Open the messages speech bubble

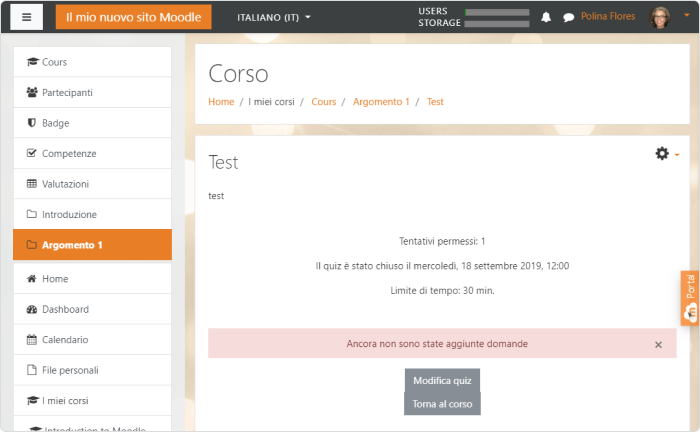(568, 18)
